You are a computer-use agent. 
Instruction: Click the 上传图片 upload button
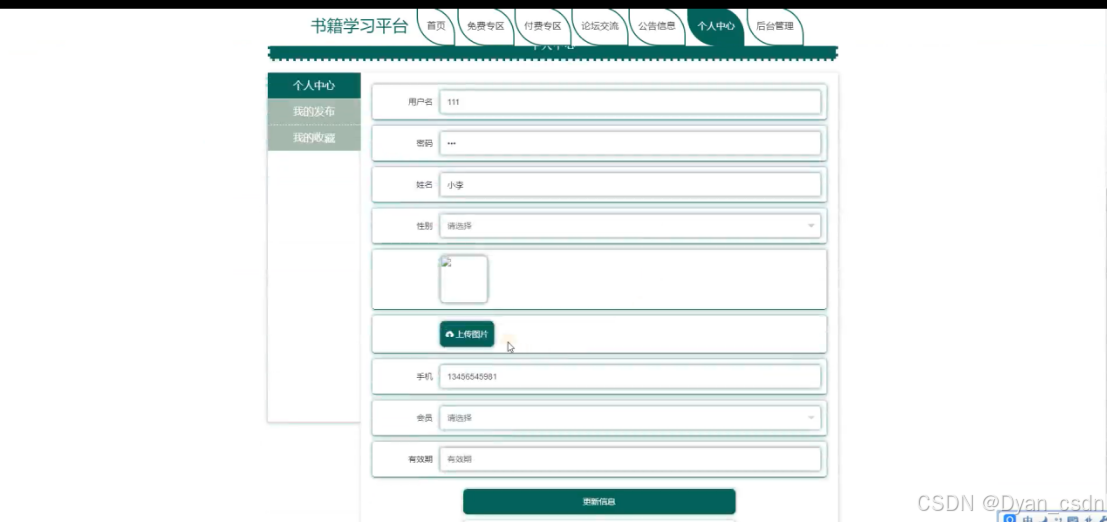[x=466, y=334]
